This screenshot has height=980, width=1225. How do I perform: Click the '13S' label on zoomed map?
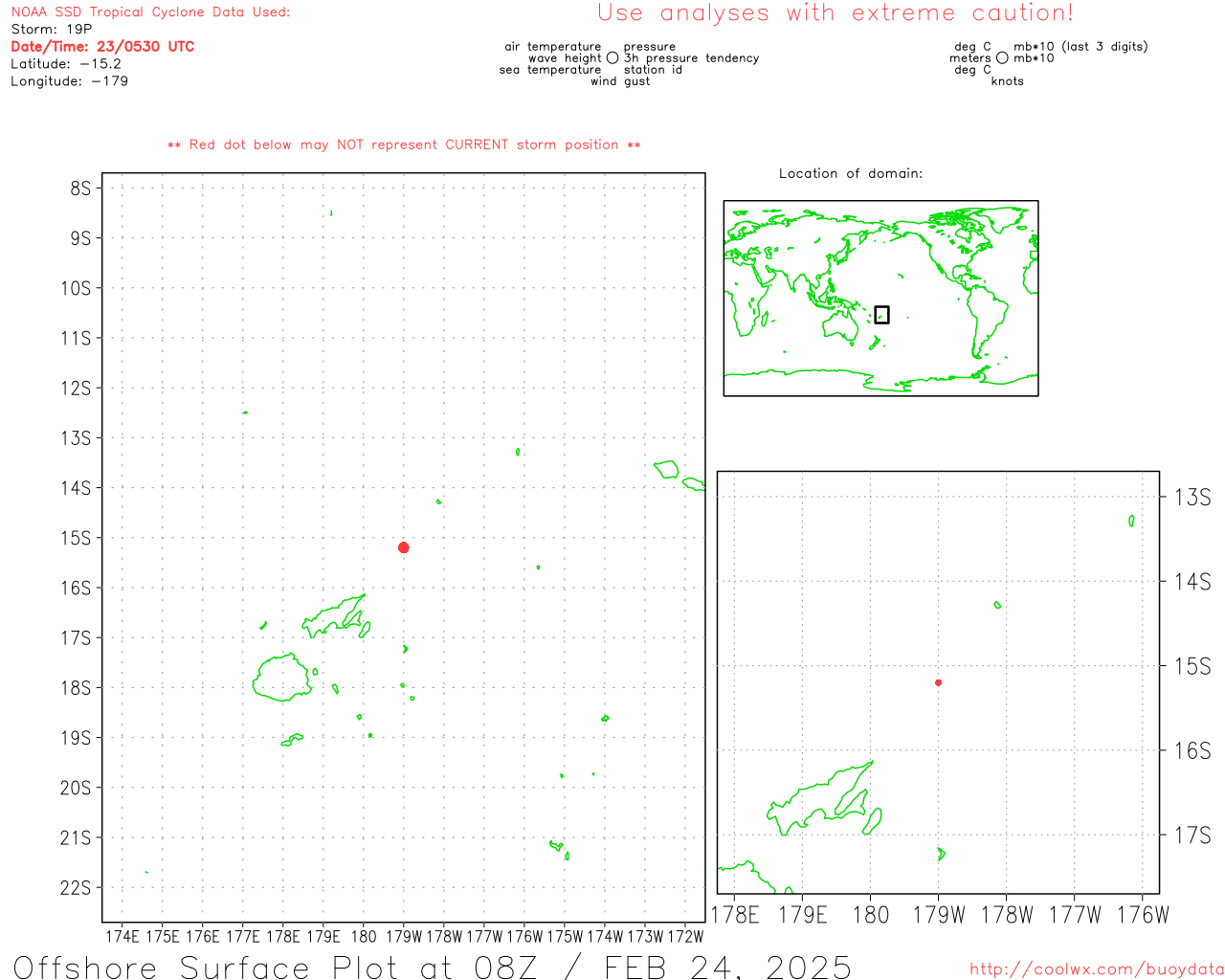[x=1192, y=497]
